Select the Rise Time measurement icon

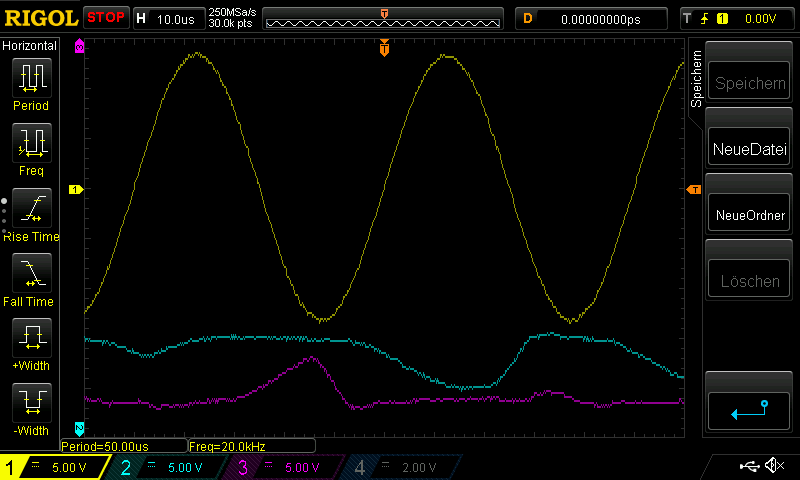[x=32, y=208]
